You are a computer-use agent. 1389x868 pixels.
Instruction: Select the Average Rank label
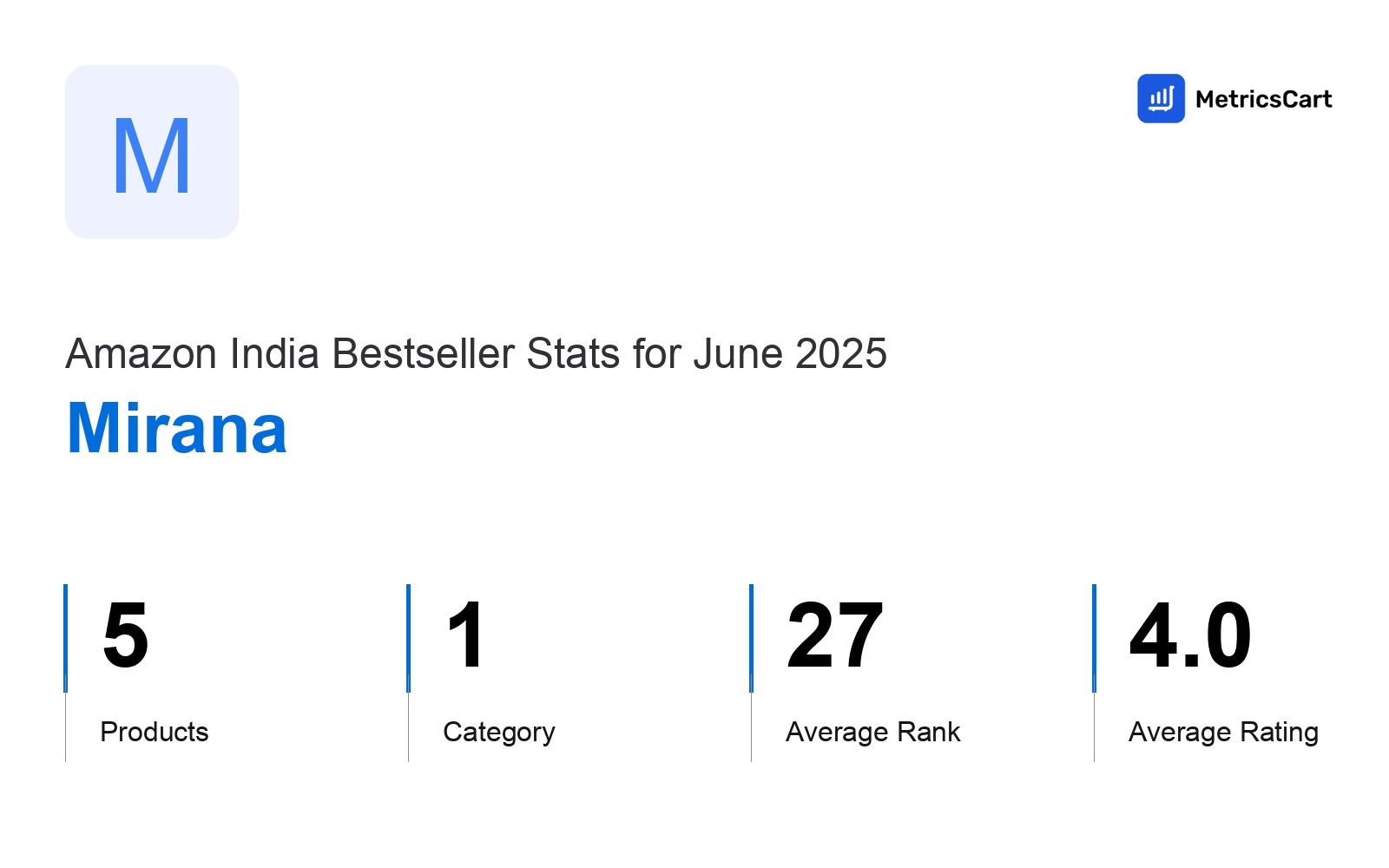(873, 732)
